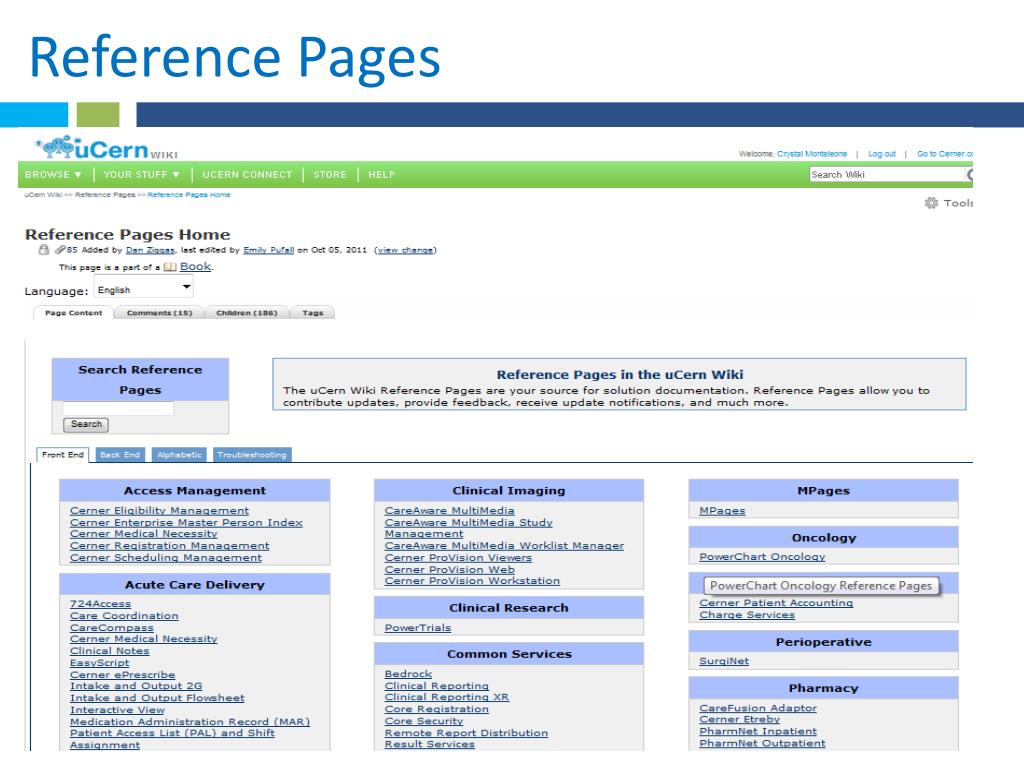Click the attachments paperclip icon
This screenshot has width=1024, height=768.
(60, 249)
